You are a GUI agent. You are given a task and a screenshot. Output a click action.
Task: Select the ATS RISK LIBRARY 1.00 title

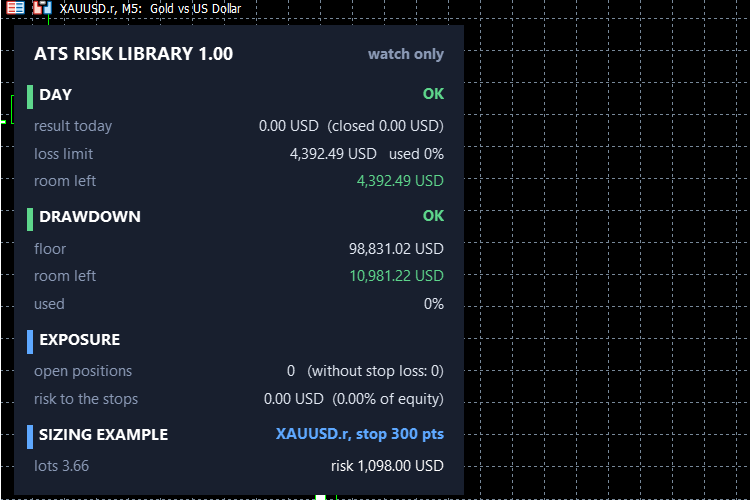pyautogui.click(x=133, y=54)
